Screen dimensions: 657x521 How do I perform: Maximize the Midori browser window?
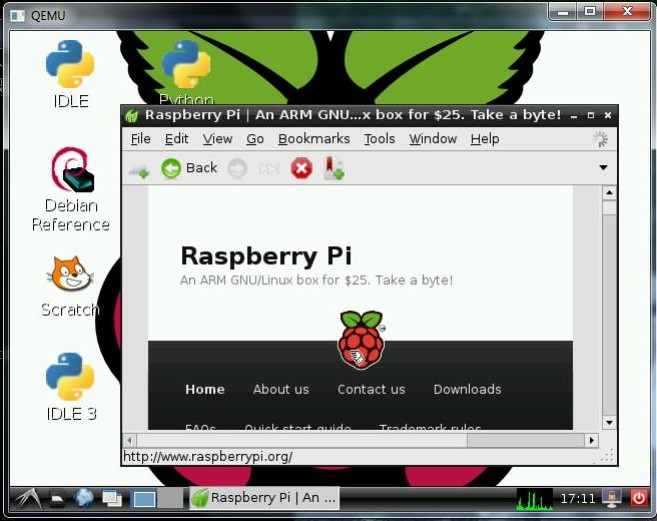pyautogui.click(x=591, y=115)
